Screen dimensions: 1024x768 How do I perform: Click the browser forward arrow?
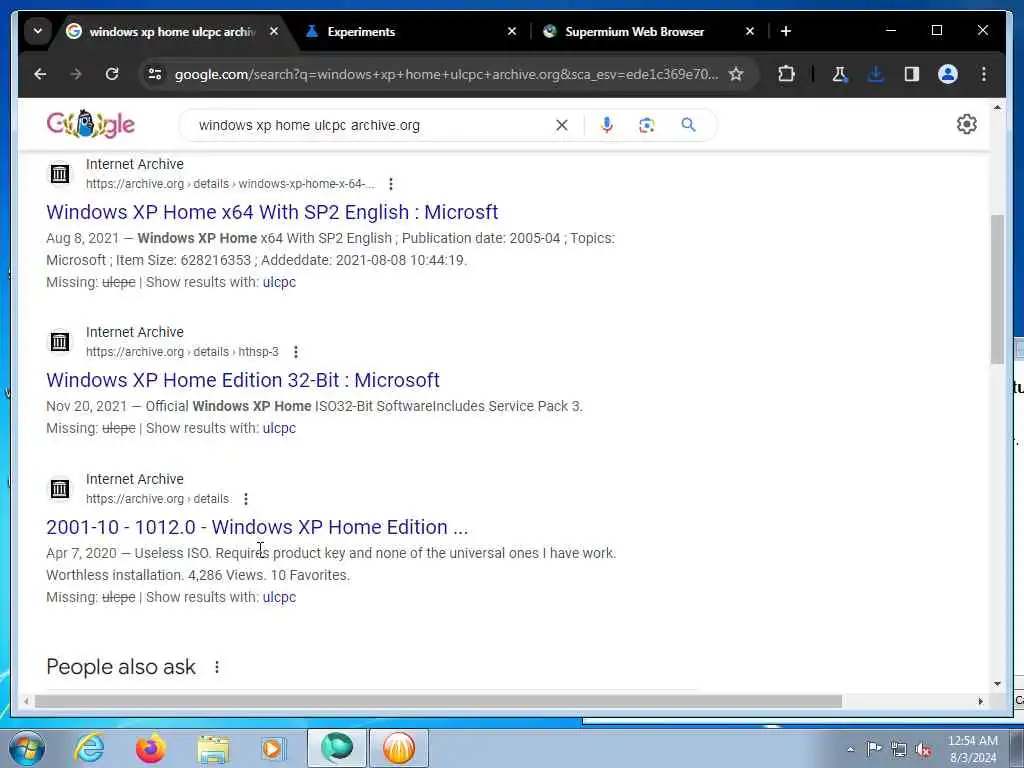(76, 74)
